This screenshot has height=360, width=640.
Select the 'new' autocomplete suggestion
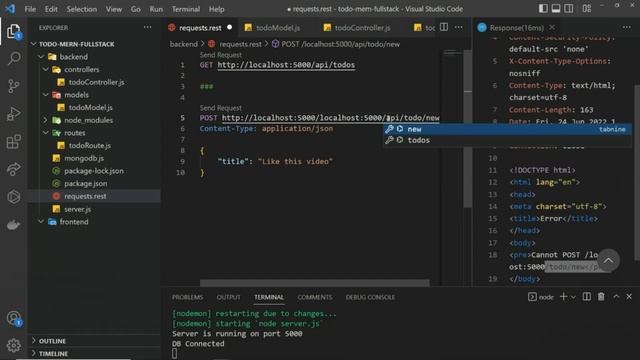507,129
